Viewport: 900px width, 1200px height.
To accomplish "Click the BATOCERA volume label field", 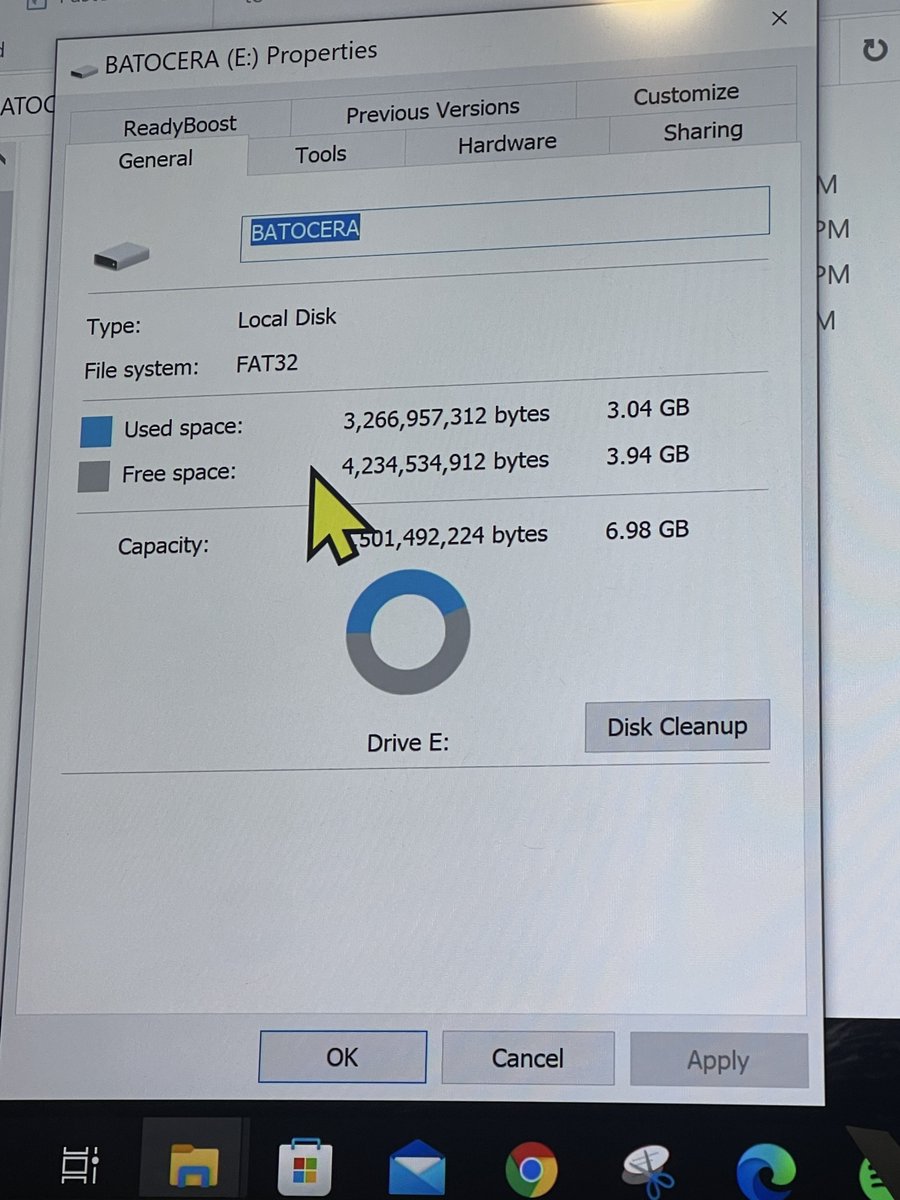I will coord(505,224).
